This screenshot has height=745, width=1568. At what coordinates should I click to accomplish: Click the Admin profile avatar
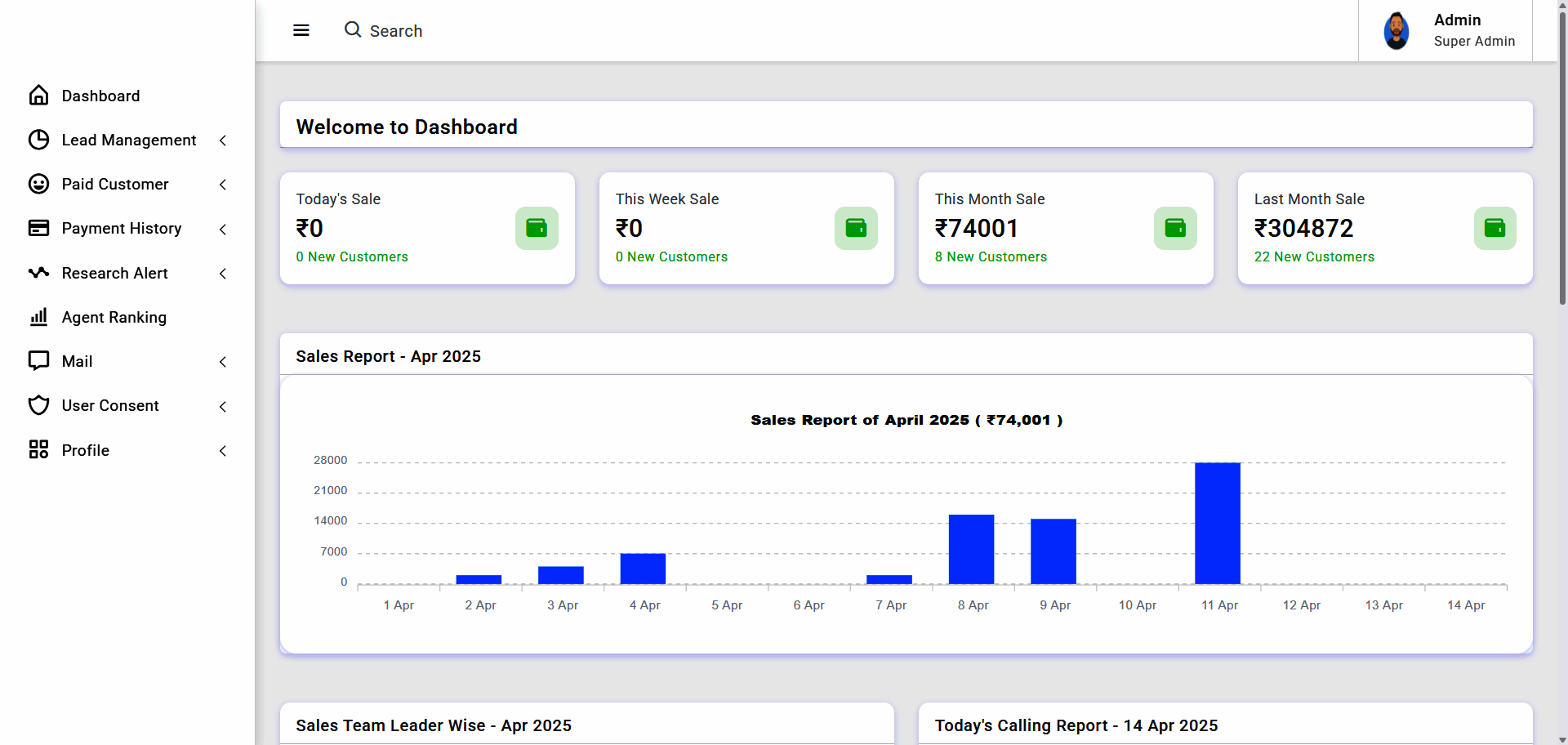click(1396, 31)
